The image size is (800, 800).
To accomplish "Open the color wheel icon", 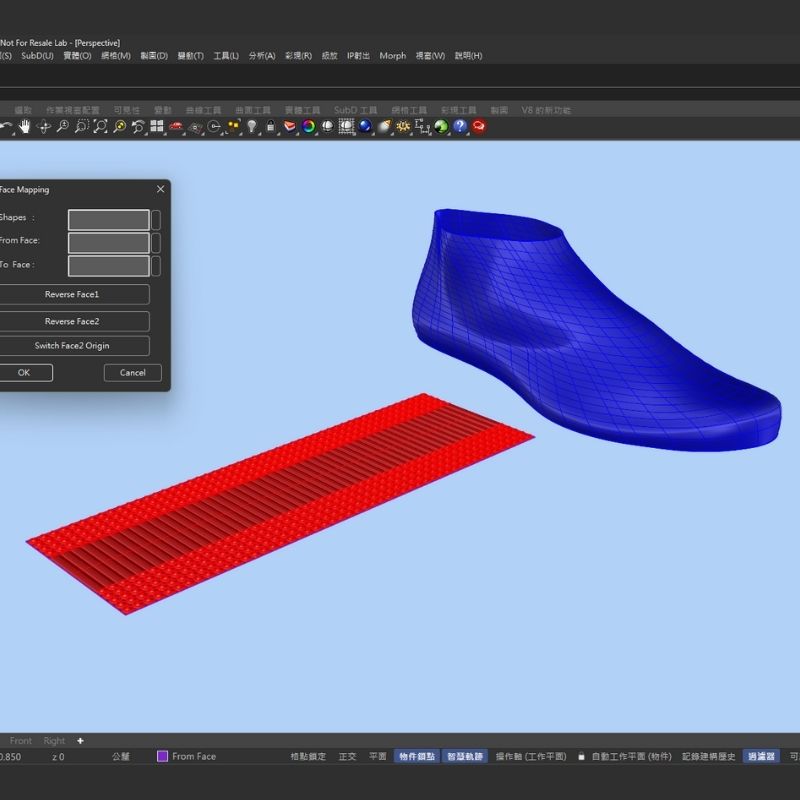I will (x=308, y=126).
